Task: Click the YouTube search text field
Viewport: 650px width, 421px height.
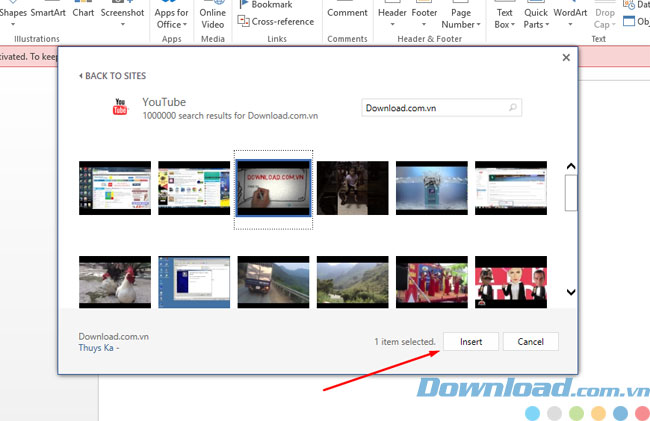Action: (x=434, y=108)
